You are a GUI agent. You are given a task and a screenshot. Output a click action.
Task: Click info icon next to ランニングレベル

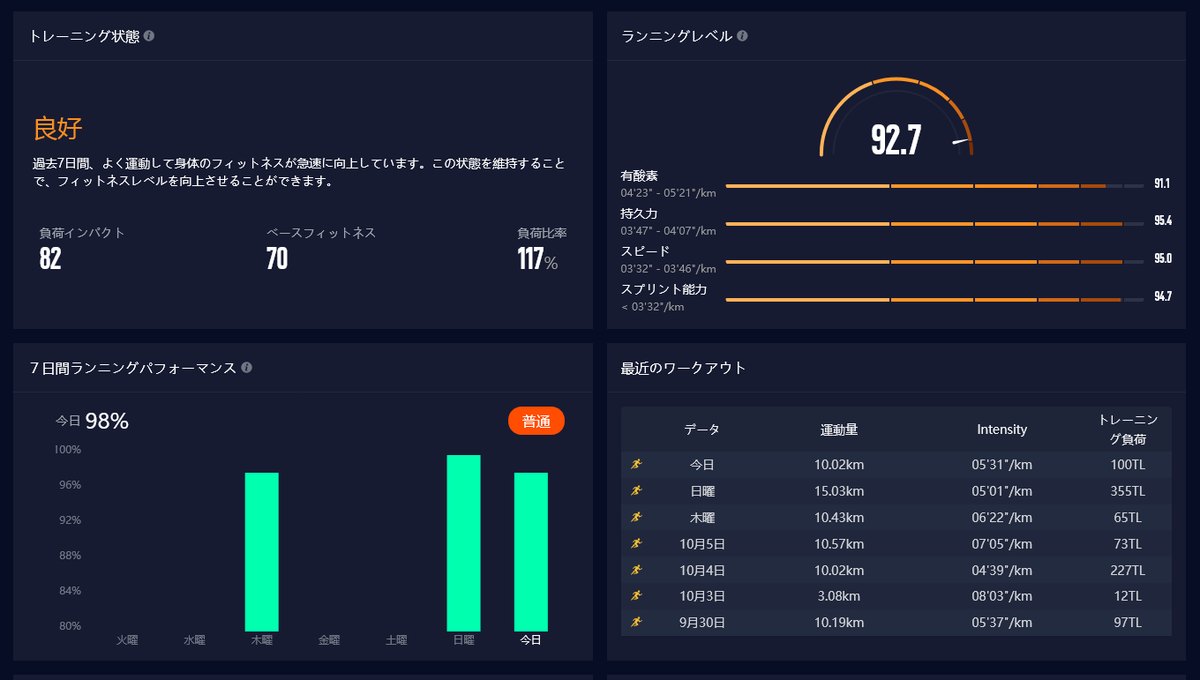[742, 36]
